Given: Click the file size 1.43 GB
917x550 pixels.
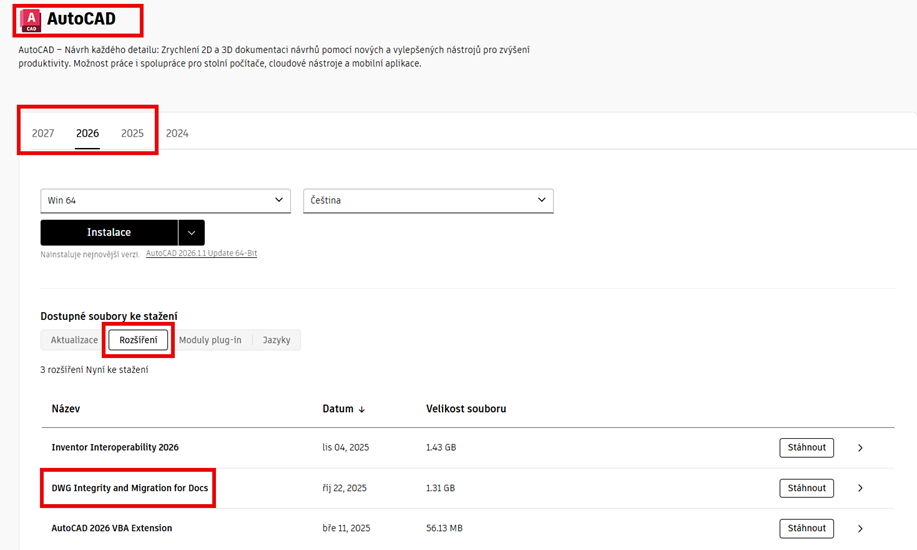Looking at the screenshot, I should [x=441, y=448].
